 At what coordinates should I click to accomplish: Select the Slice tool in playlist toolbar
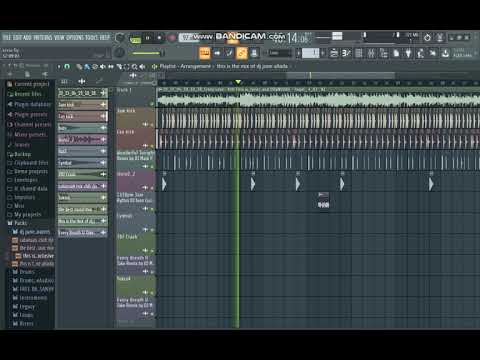pyautogui.click(x=119, y=67)
